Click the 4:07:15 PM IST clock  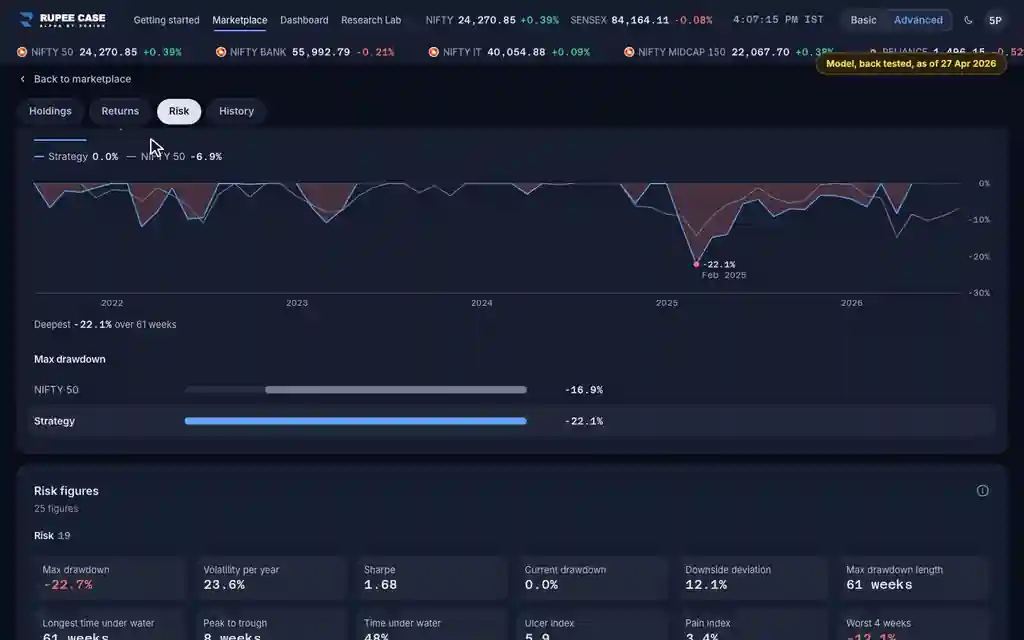point(778,20)
